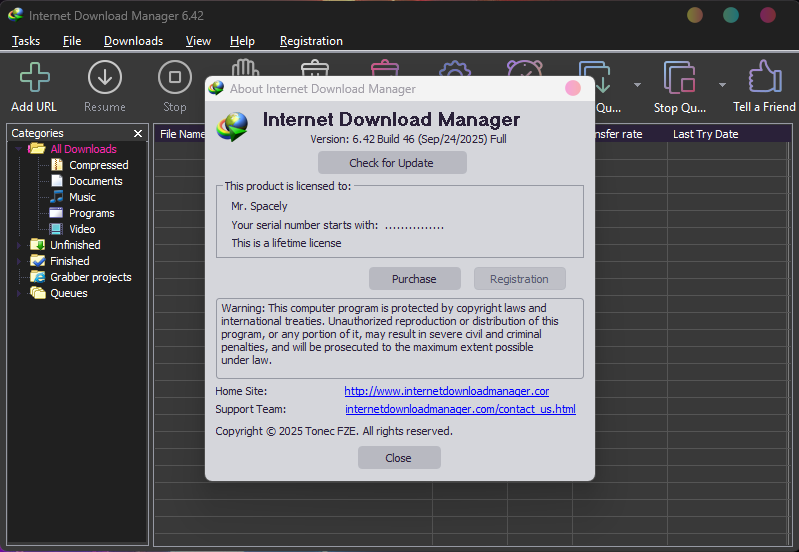Click the Grabber projects icon
Image resolution: width=799 pixels, height=552 pixels.
point(38,277)
